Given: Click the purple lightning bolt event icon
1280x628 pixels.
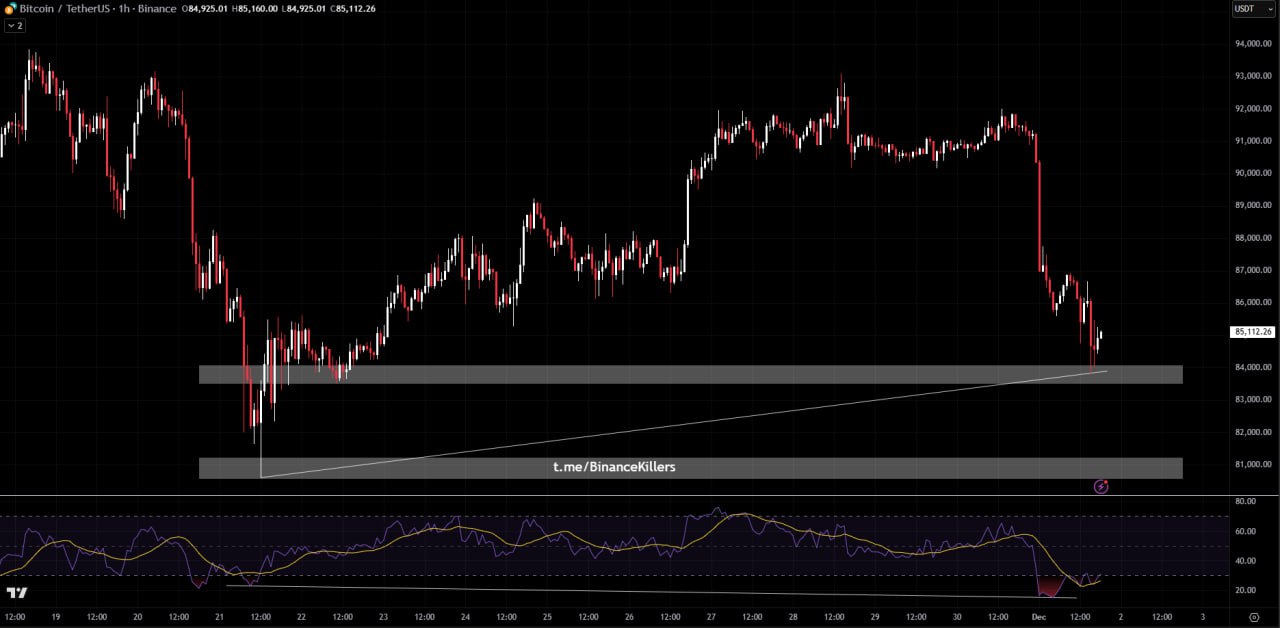Looking at the screenshot, I should [1101, 487].
